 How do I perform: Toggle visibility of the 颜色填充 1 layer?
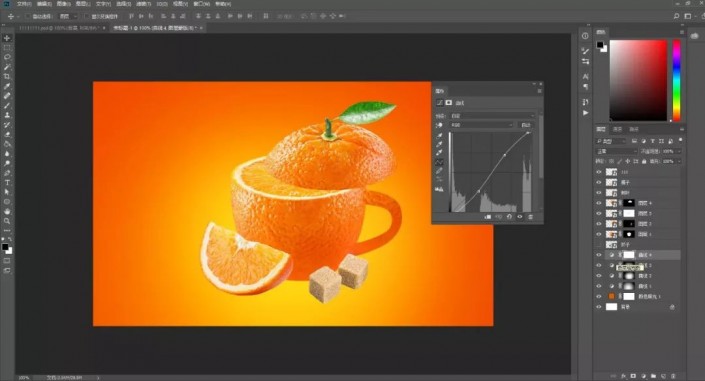pos(599,296)
